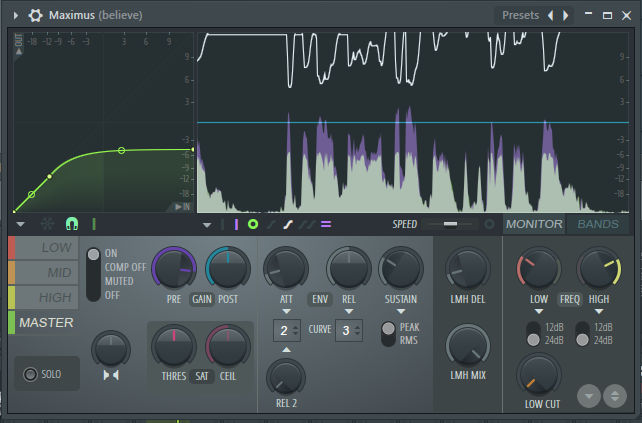
Task: Open the dropdown arrow under LOW
Action: pyautogui.click(x=539, y=312)
